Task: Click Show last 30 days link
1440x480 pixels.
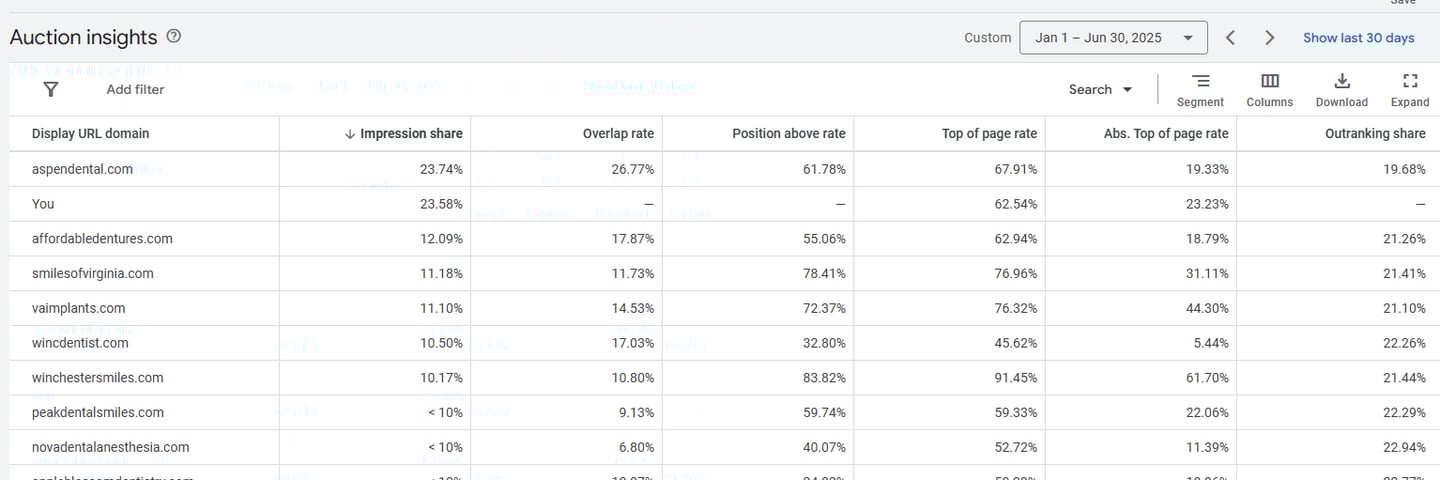Action: [1358, 38]
